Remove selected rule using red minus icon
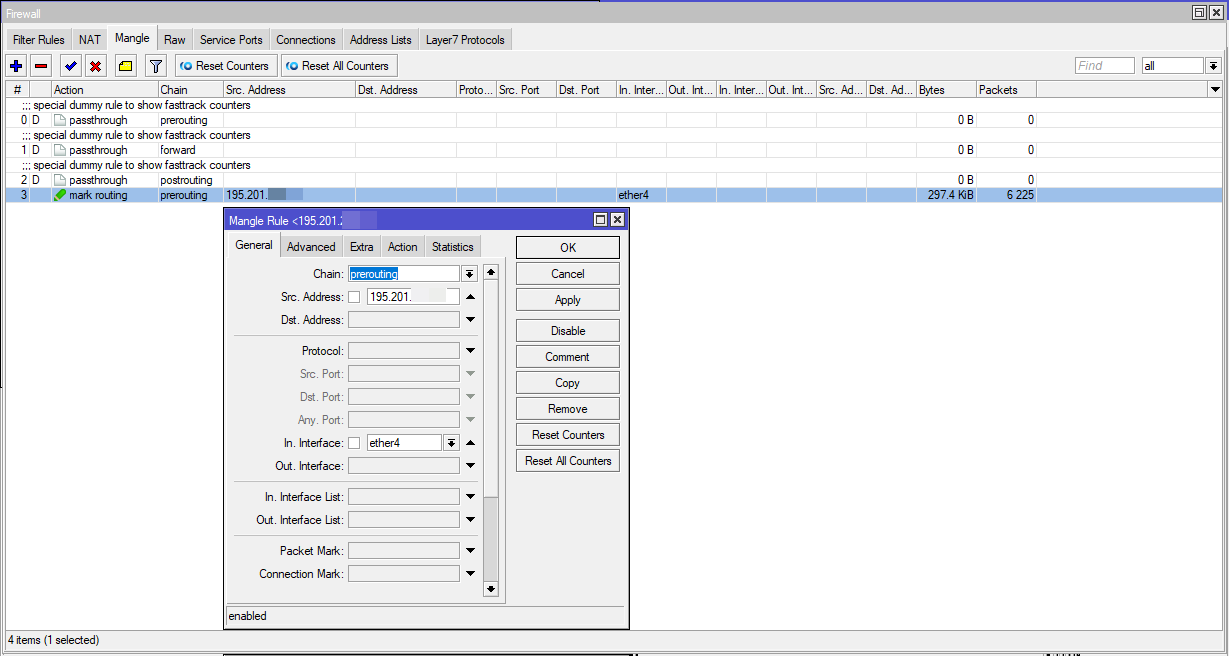This screenshot has height=656, width=1229. tap(41, 66)
